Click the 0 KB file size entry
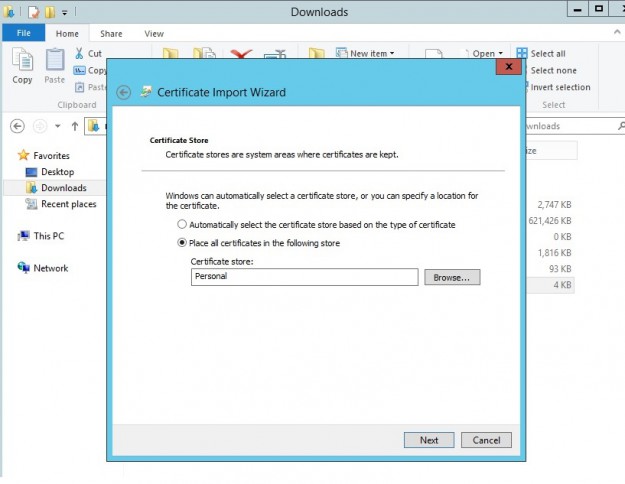 562,237
